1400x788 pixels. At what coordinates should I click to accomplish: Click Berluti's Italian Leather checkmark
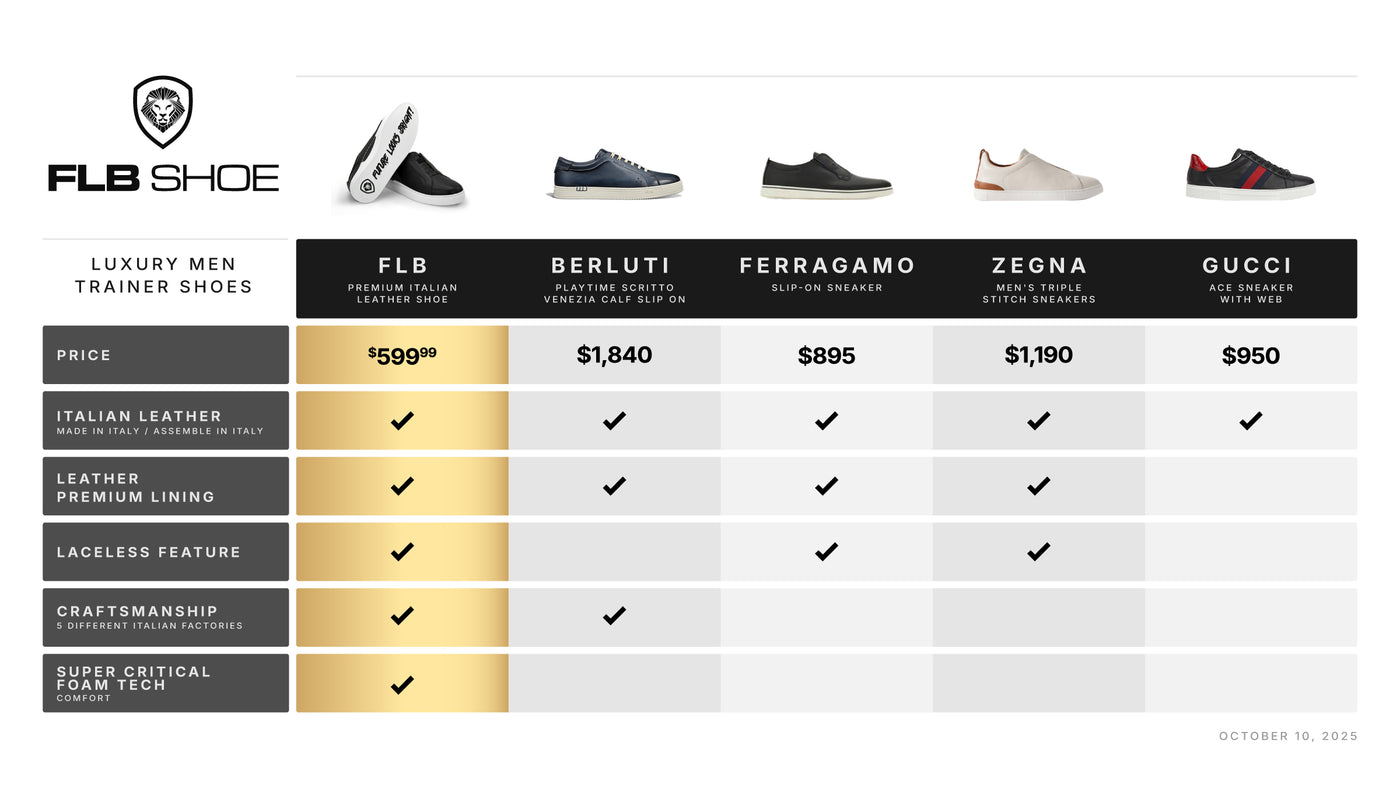click(614, 421)
